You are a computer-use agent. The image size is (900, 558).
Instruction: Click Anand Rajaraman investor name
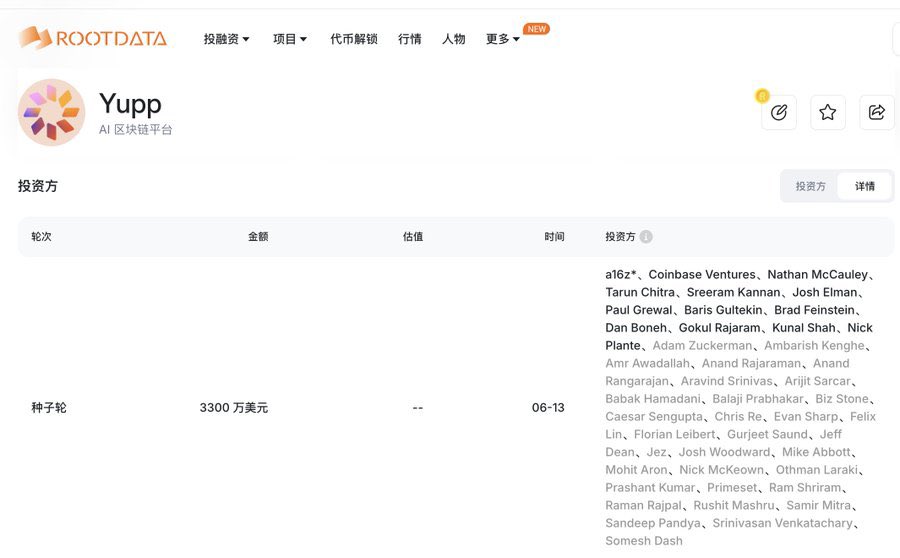coord(751,363)
